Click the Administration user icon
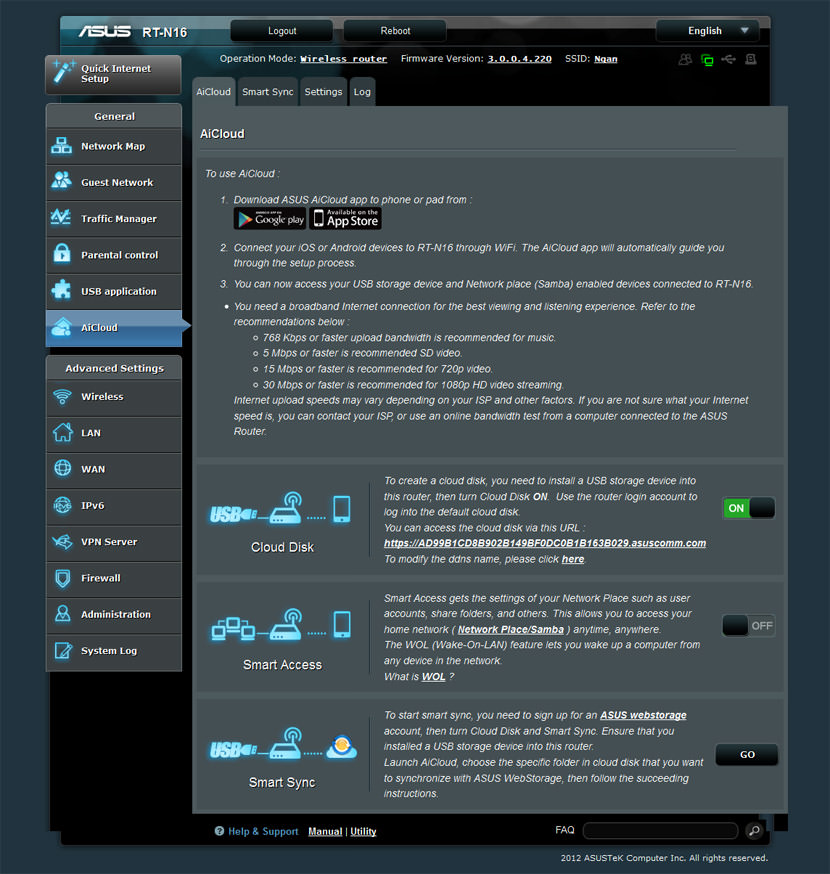 pos(62,614)
